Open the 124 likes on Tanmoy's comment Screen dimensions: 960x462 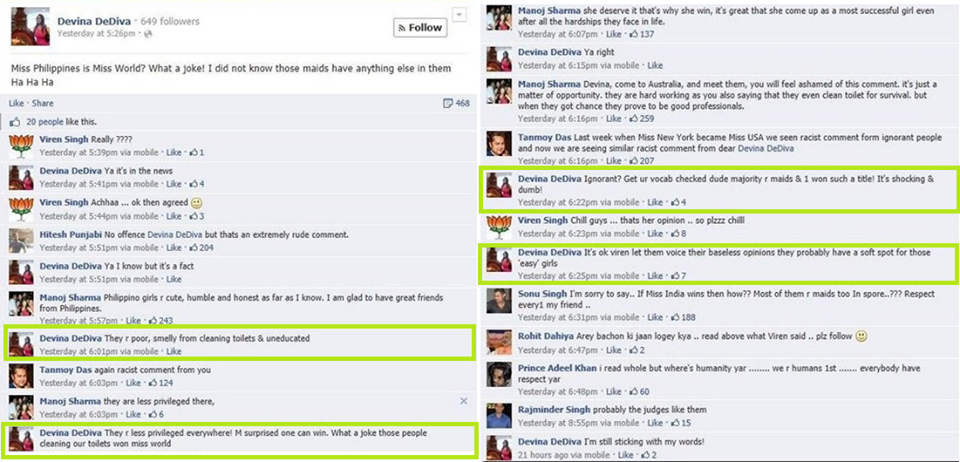point(161,383)
